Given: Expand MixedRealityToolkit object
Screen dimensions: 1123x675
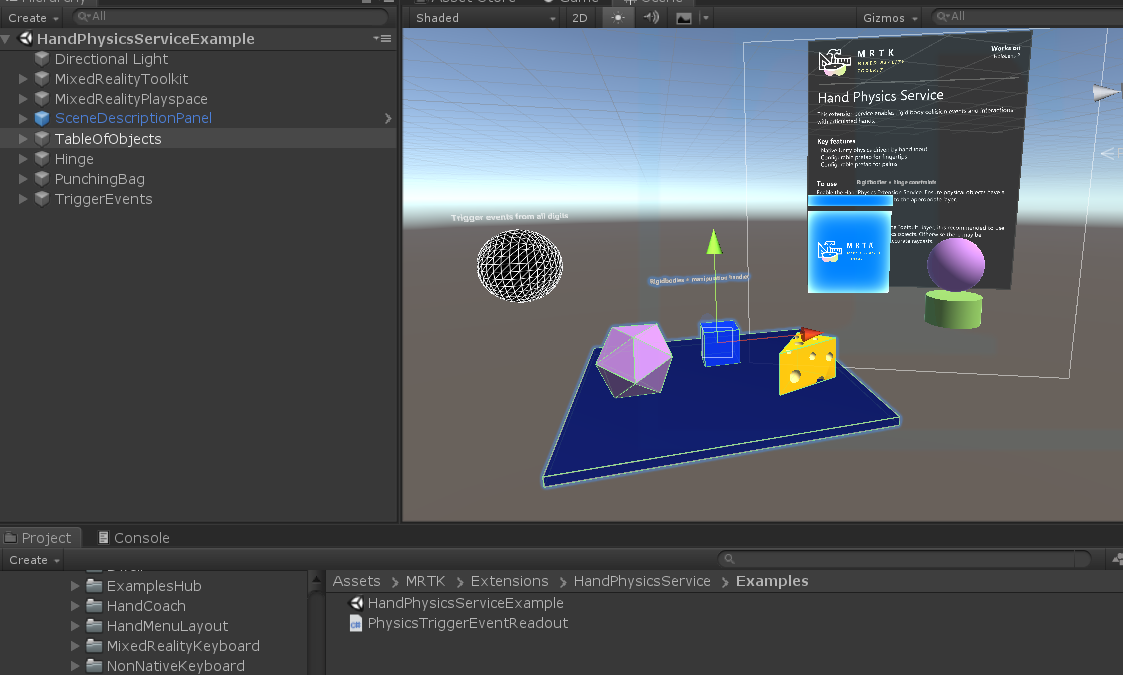Looking at the screenshot, I should click(x=23, y=79).
